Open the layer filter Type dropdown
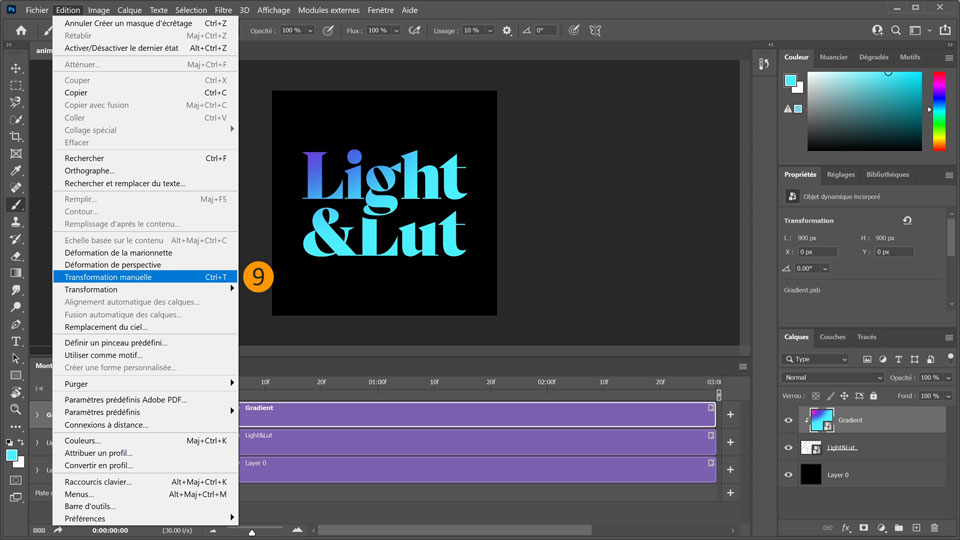 (x=817, y=359)
